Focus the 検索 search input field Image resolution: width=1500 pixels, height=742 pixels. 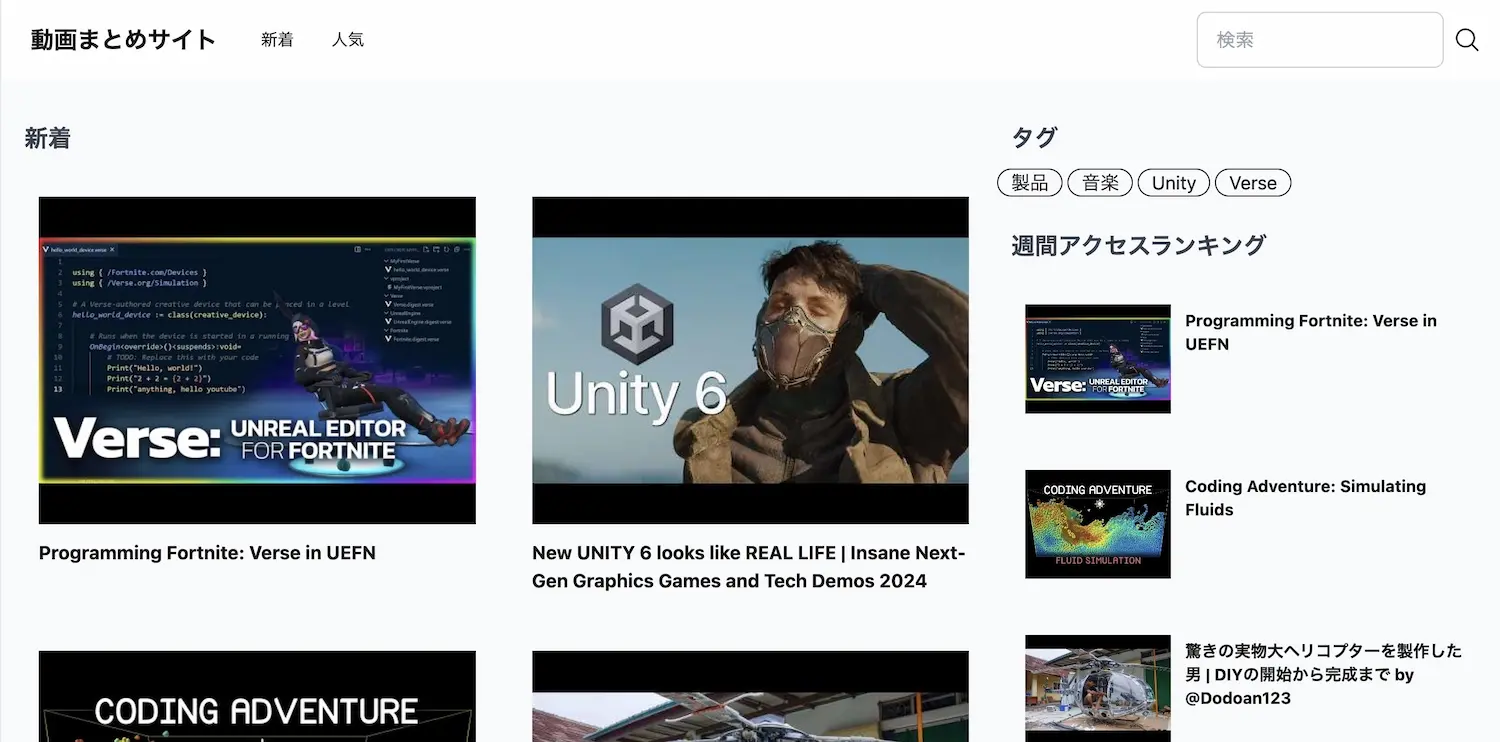click(x=1320, y=40)
